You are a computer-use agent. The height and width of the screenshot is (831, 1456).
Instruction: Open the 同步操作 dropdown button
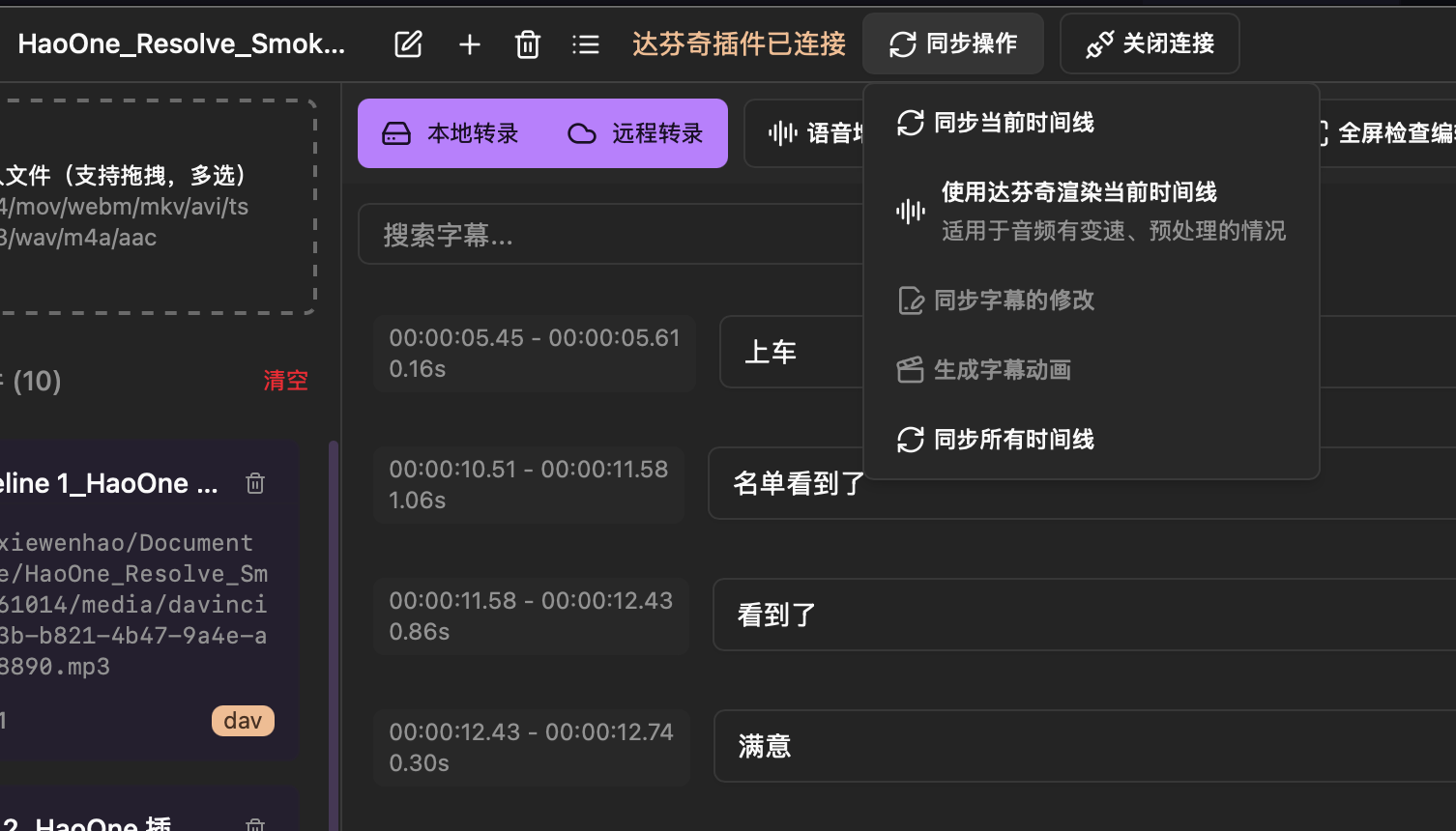[953, 43]
